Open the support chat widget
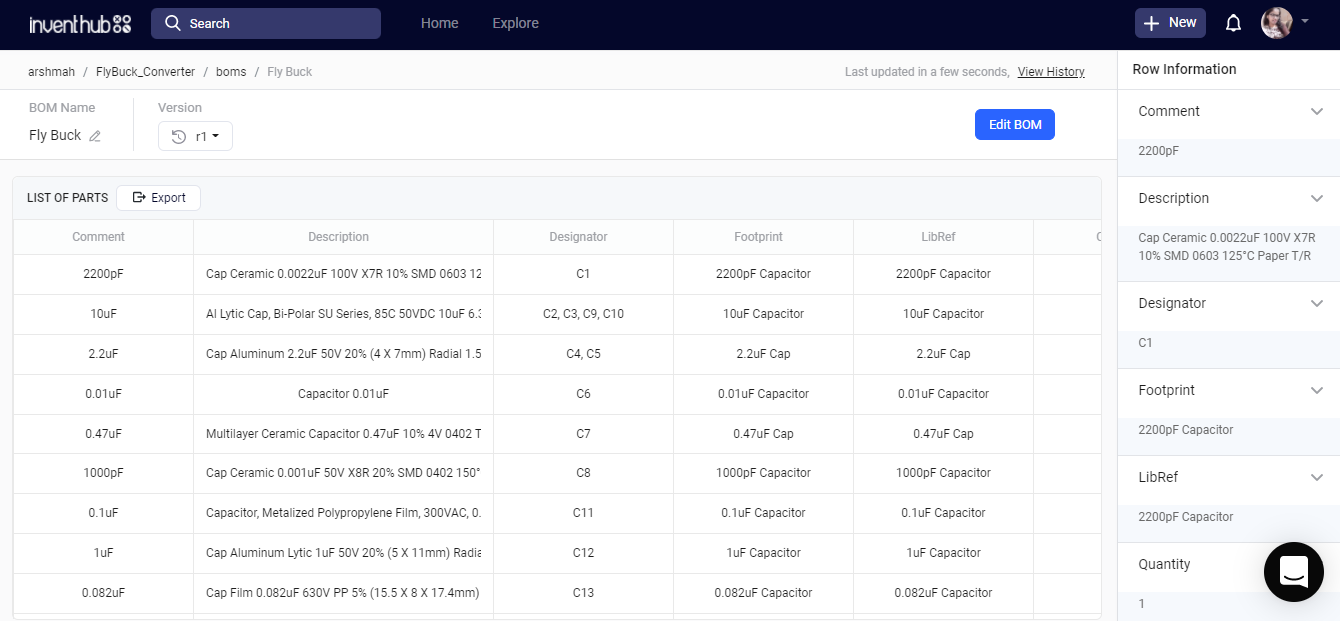The width and height of the screenshot is (1340, 621). click(x=1293, y=572)
